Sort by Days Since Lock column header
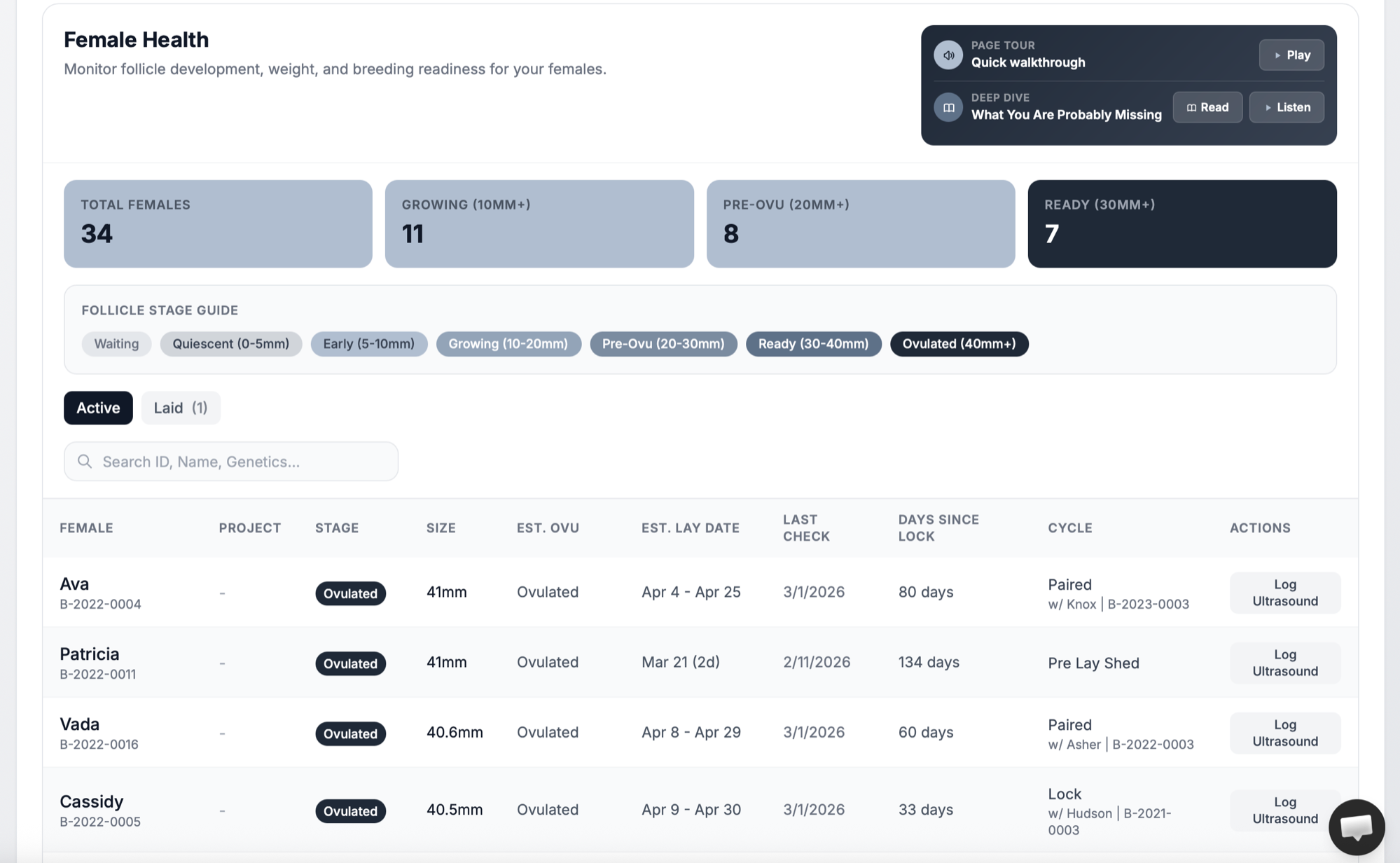Screen dimensions: 1400x863 click(938, 527)
